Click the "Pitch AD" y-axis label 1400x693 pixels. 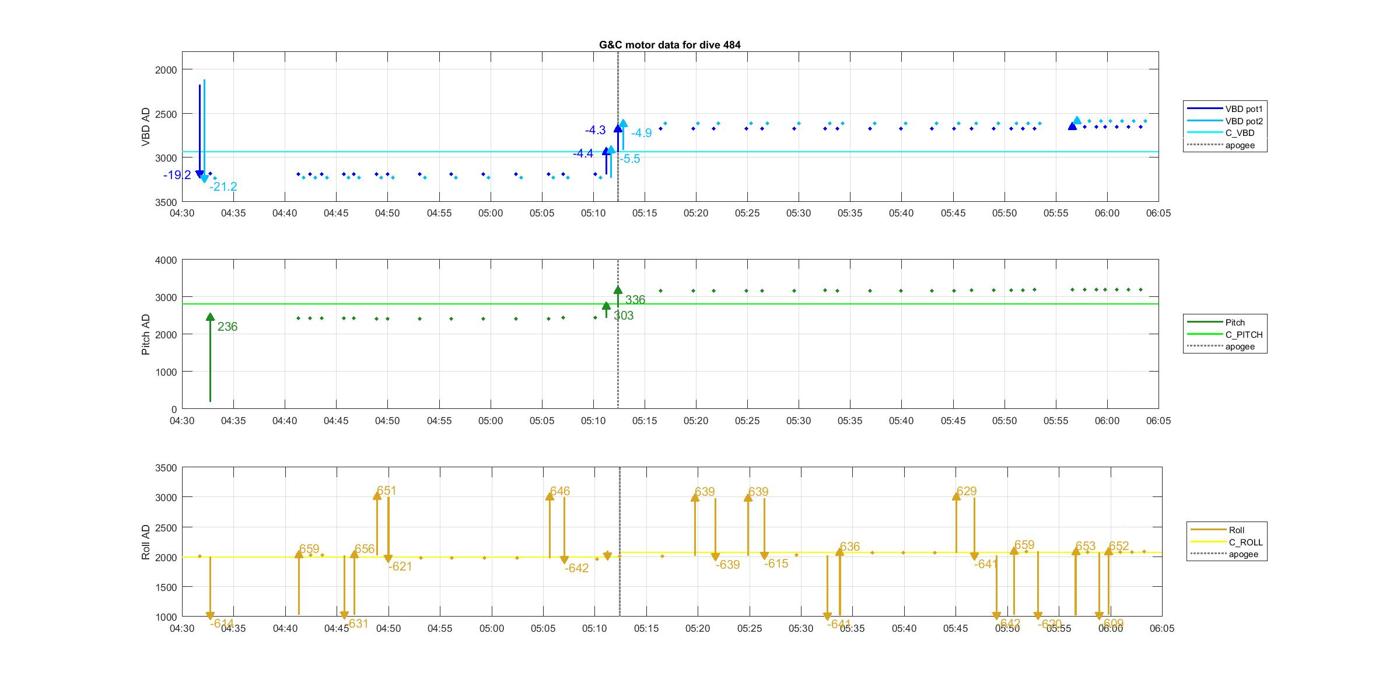(x=146, y=334)
